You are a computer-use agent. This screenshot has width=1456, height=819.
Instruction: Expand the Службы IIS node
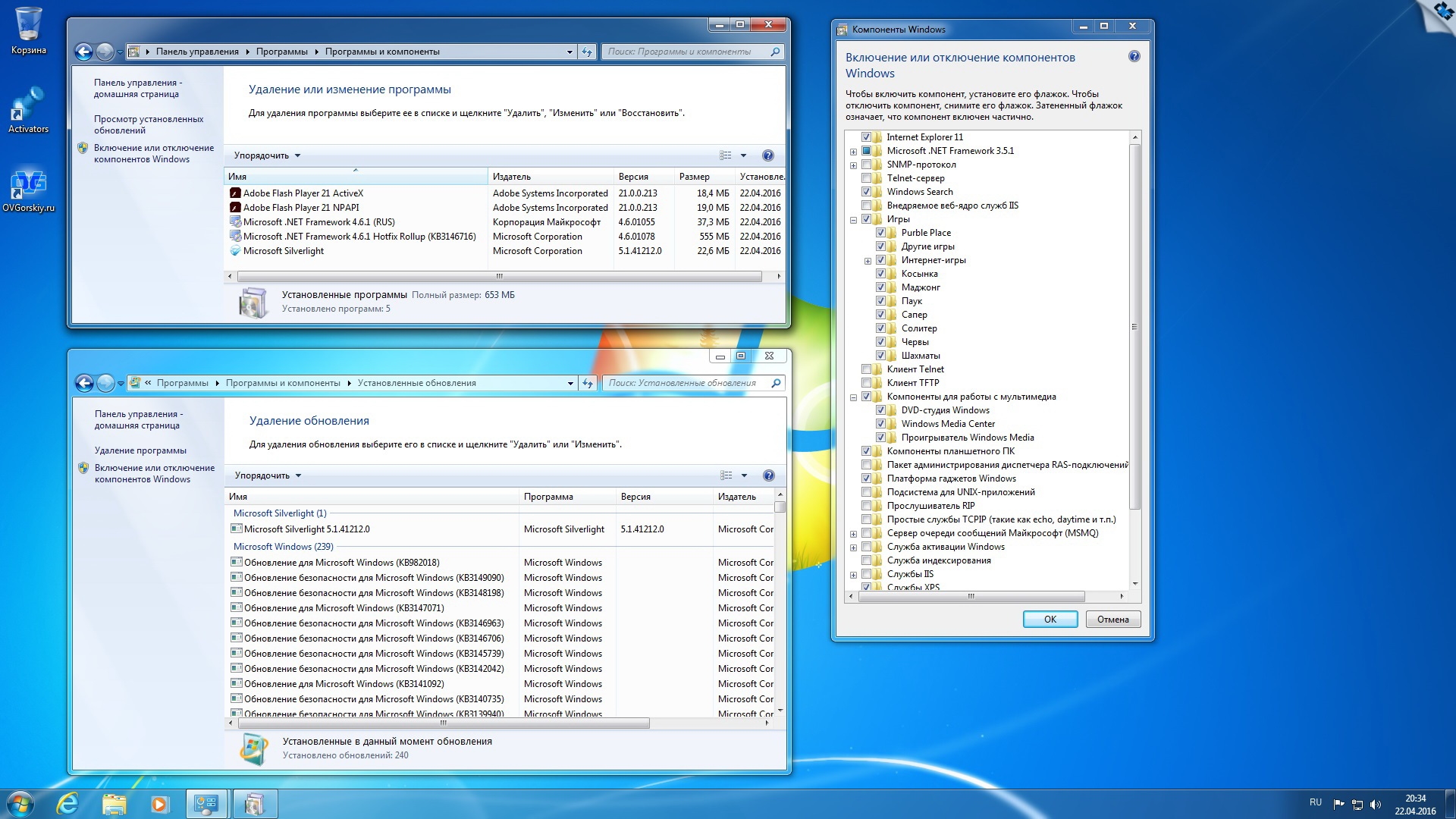tap(853, 575)
